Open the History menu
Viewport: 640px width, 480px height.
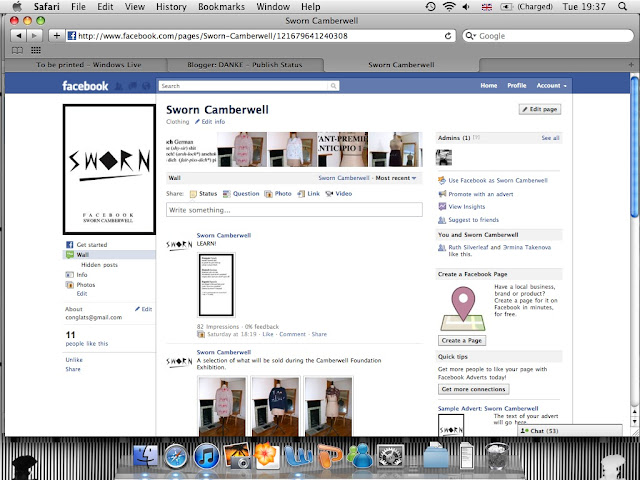pyautogui.click(x=171, y=7)
